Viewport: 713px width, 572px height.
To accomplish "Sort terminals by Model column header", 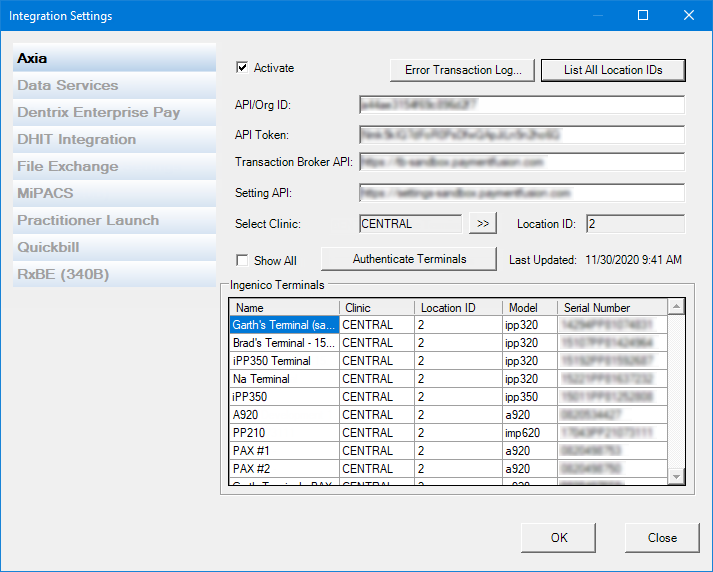I will [x=530, y=308].
